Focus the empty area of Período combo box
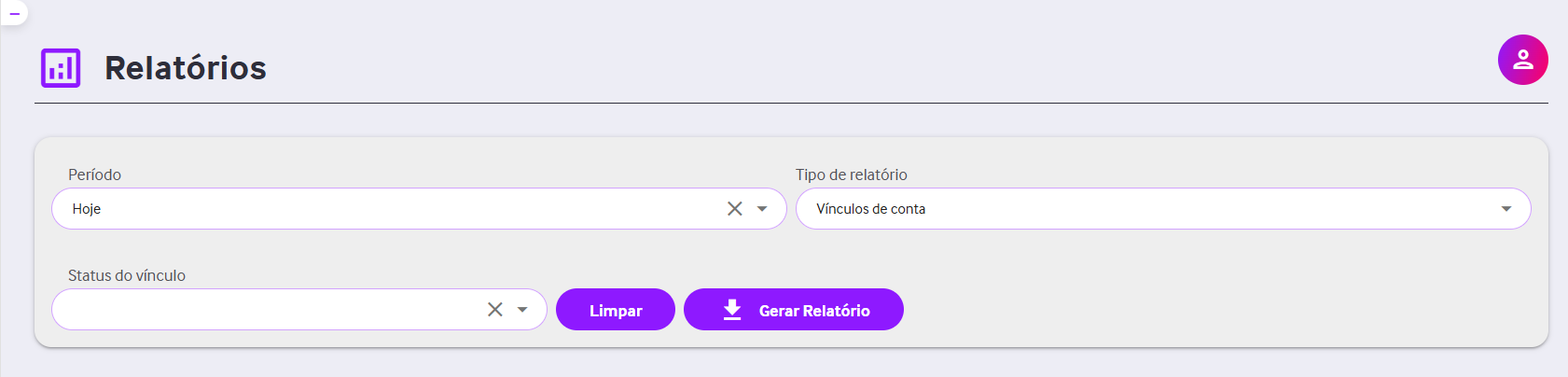Screen dimensions: 1568x377 [x=410, y=209]
